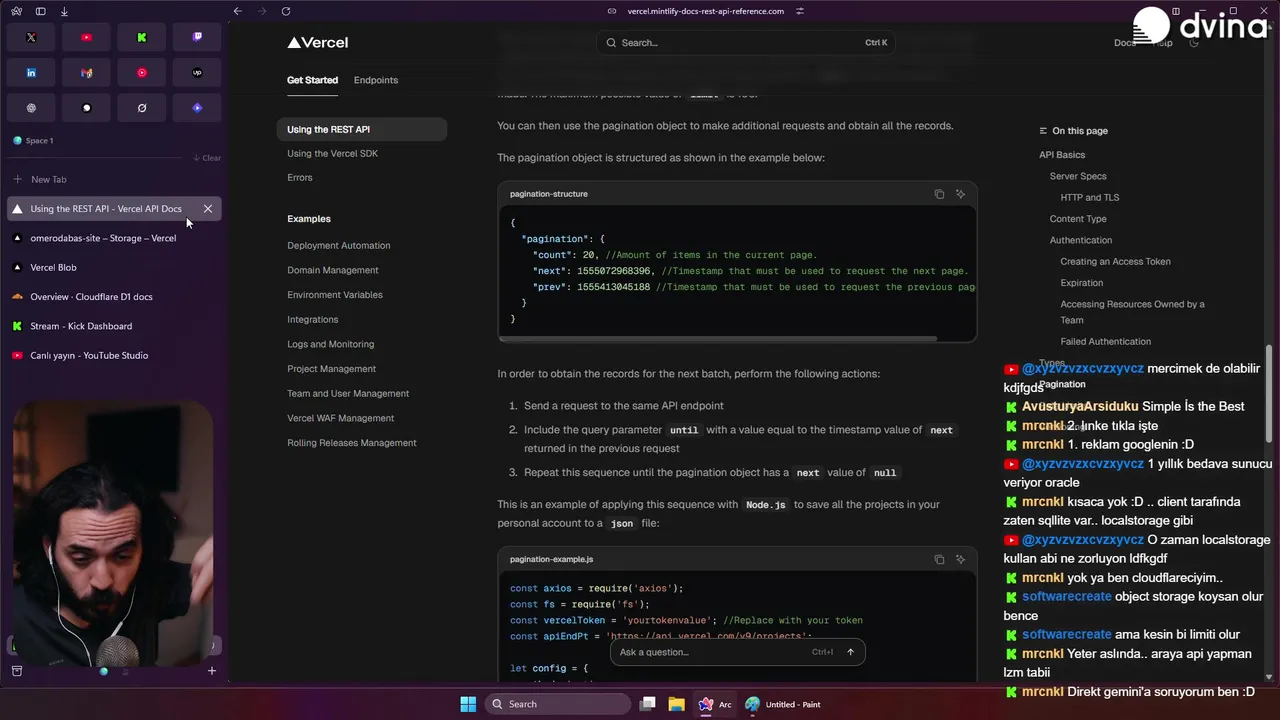Screen dimensions: 1280x720
Task: Open the pinned YouTube favorite
Action: tap(86, 37)
